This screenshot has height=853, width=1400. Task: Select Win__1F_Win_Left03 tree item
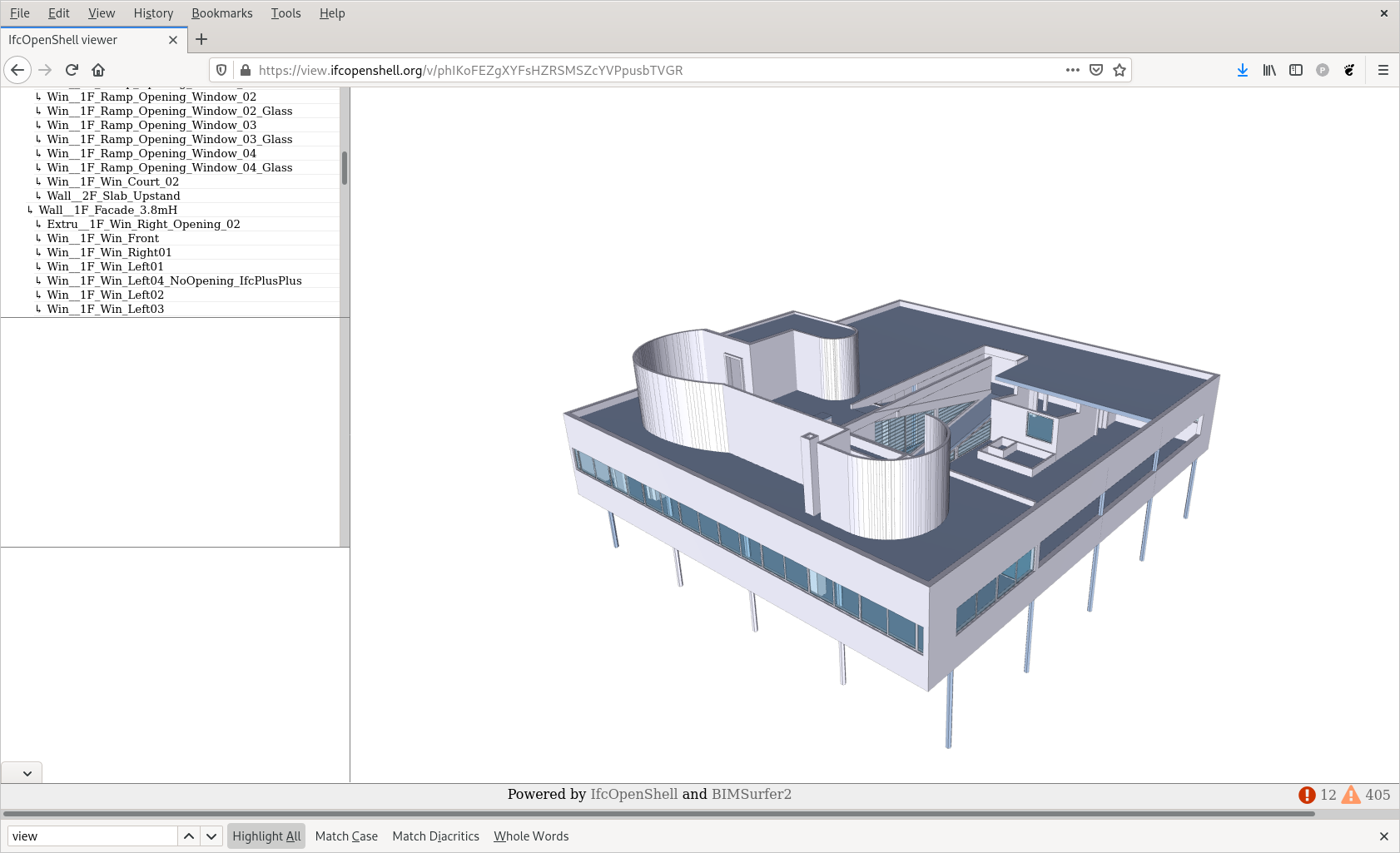coord(105,309)
